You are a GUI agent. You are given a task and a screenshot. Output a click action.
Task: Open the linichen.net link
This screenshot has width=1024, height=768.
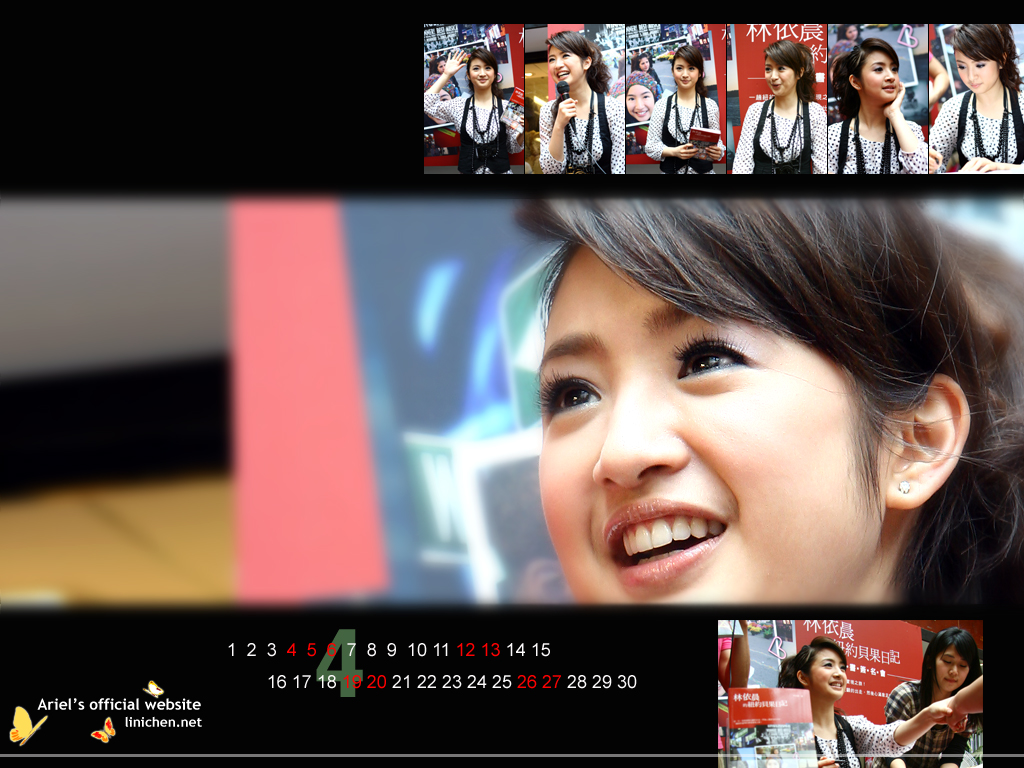pos(163,722)
